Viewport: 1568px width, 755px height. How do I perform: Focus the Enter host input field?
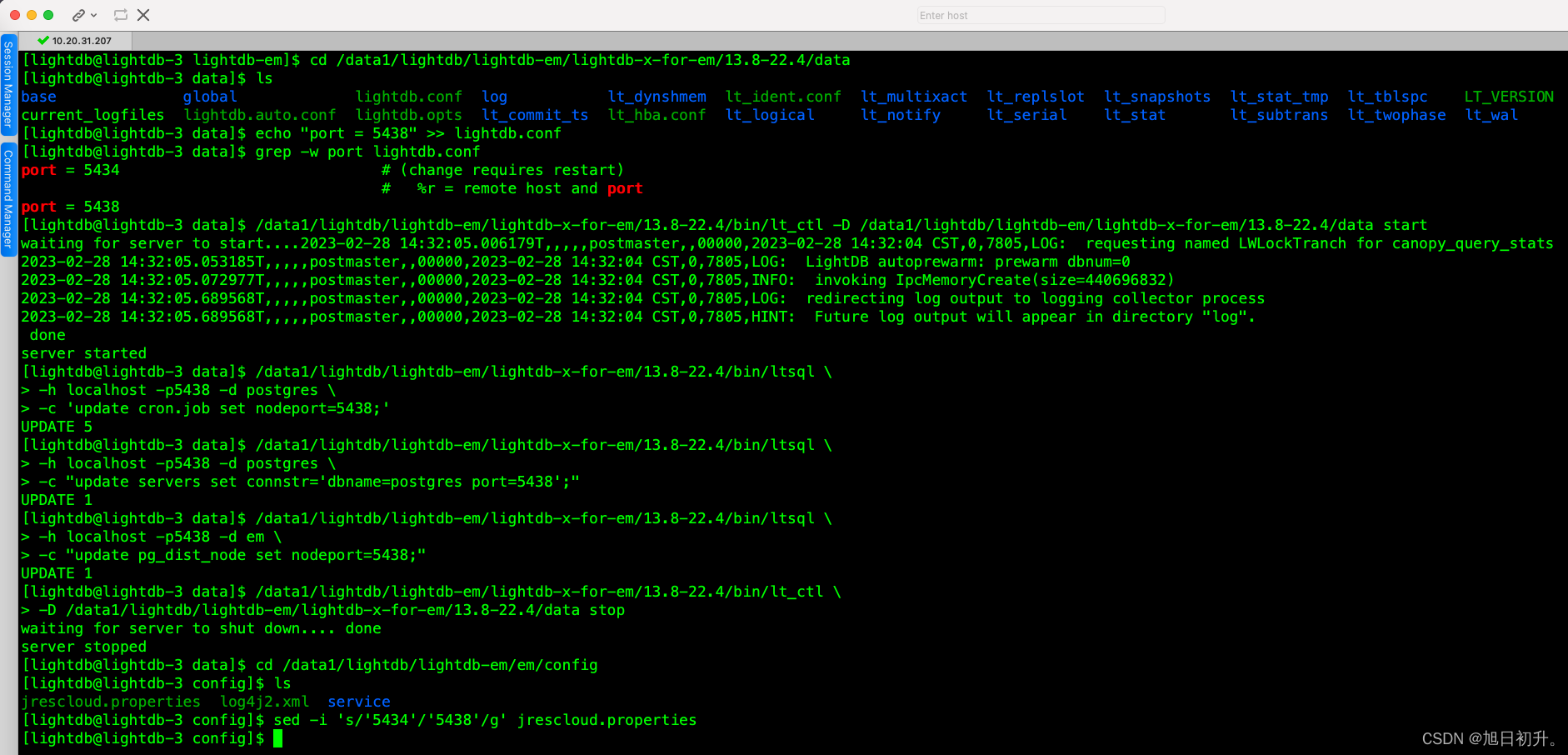1041,15
